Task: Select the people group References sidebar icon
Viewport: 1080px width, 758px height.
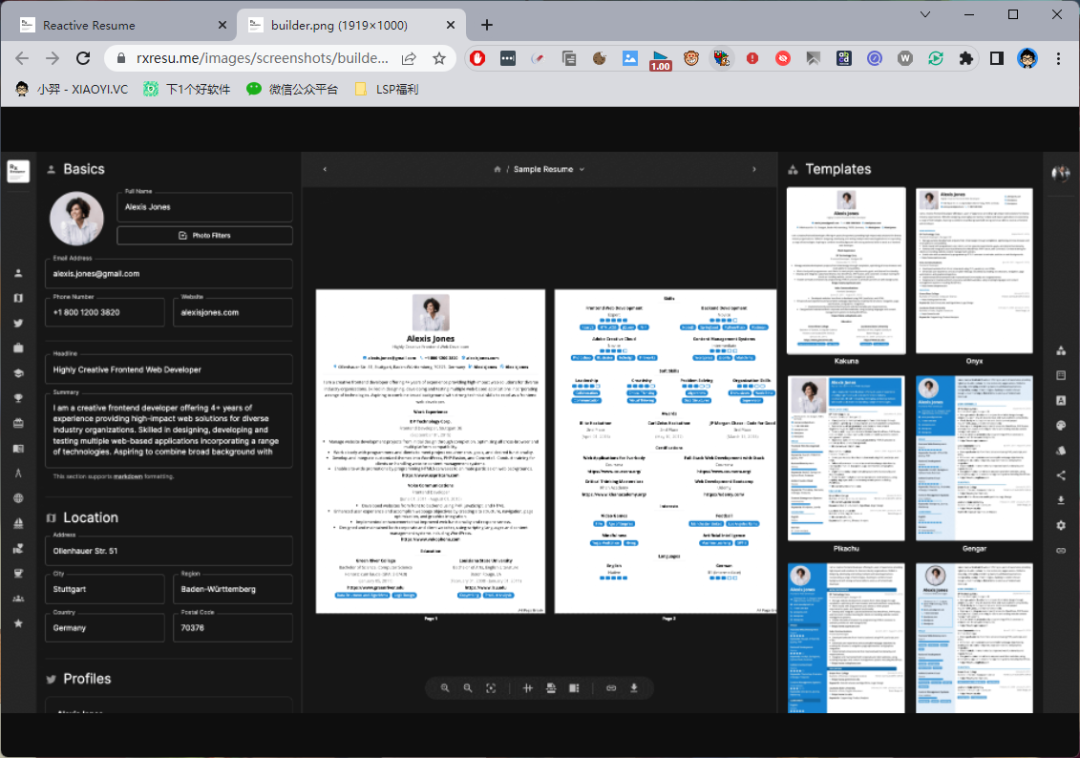Action: coord(19,598)
